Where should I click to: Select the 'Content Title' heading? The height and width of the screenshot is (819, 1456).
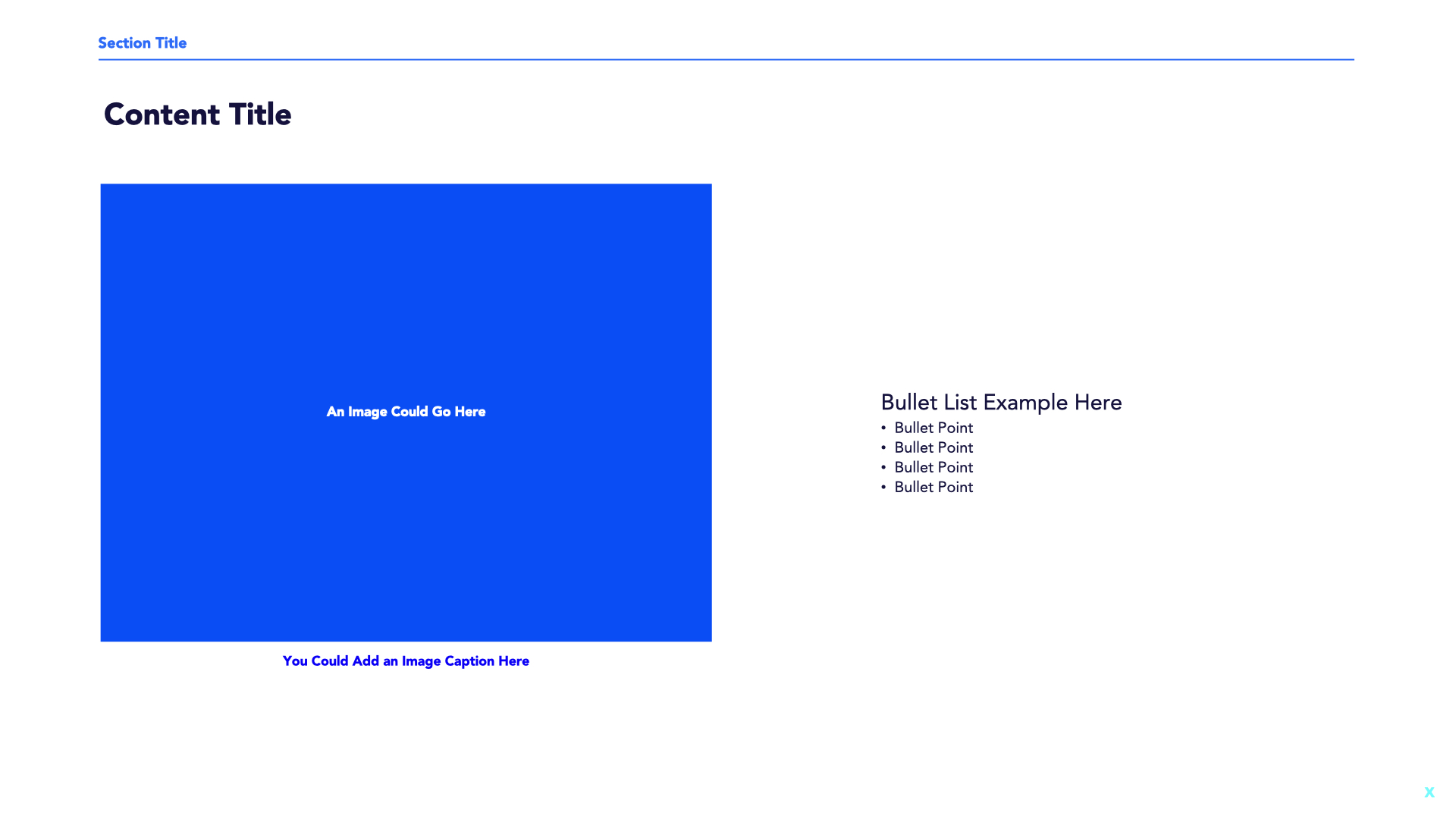[x=197, y=115]
